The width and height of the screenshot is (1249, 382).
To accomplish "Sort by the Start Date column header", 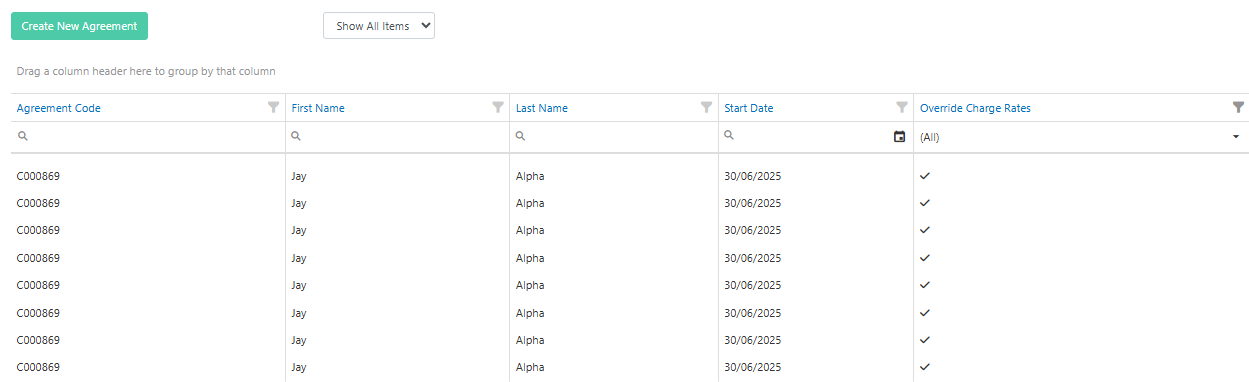I will pyautogui.click(x=749, y=108).
